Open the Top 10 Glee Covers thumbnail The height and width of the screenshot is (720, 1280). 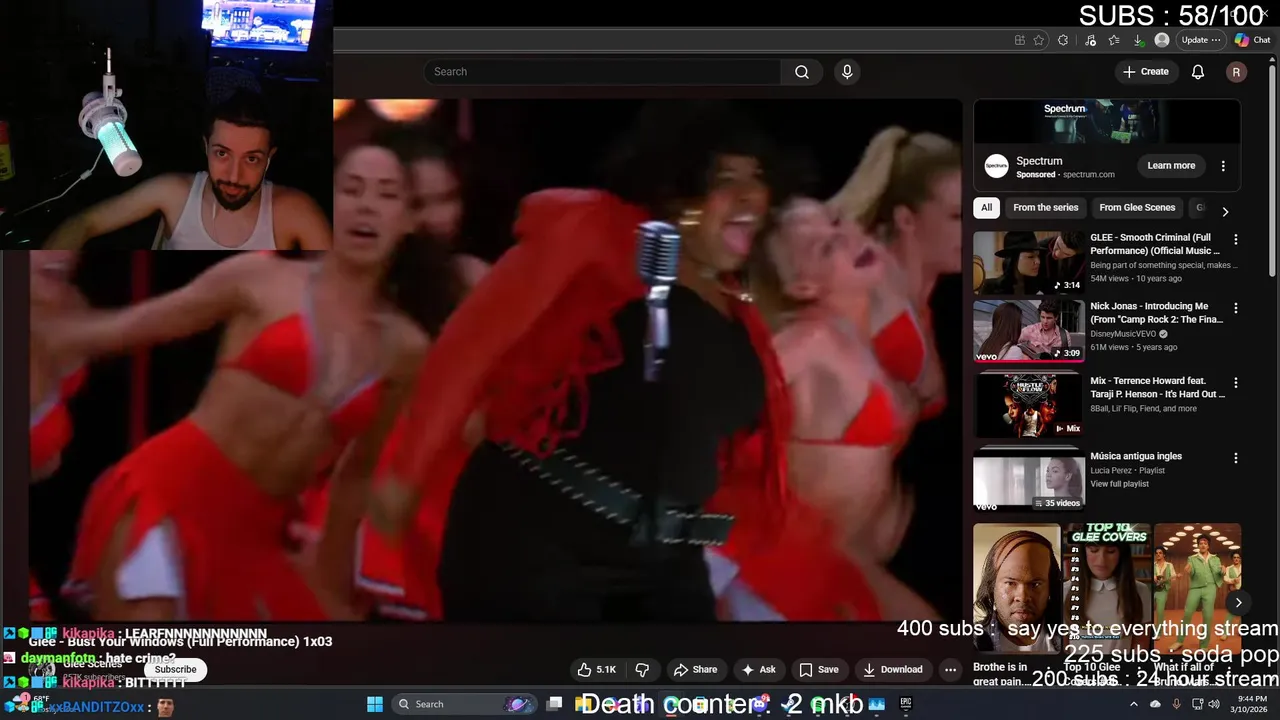click(1107, 589)
